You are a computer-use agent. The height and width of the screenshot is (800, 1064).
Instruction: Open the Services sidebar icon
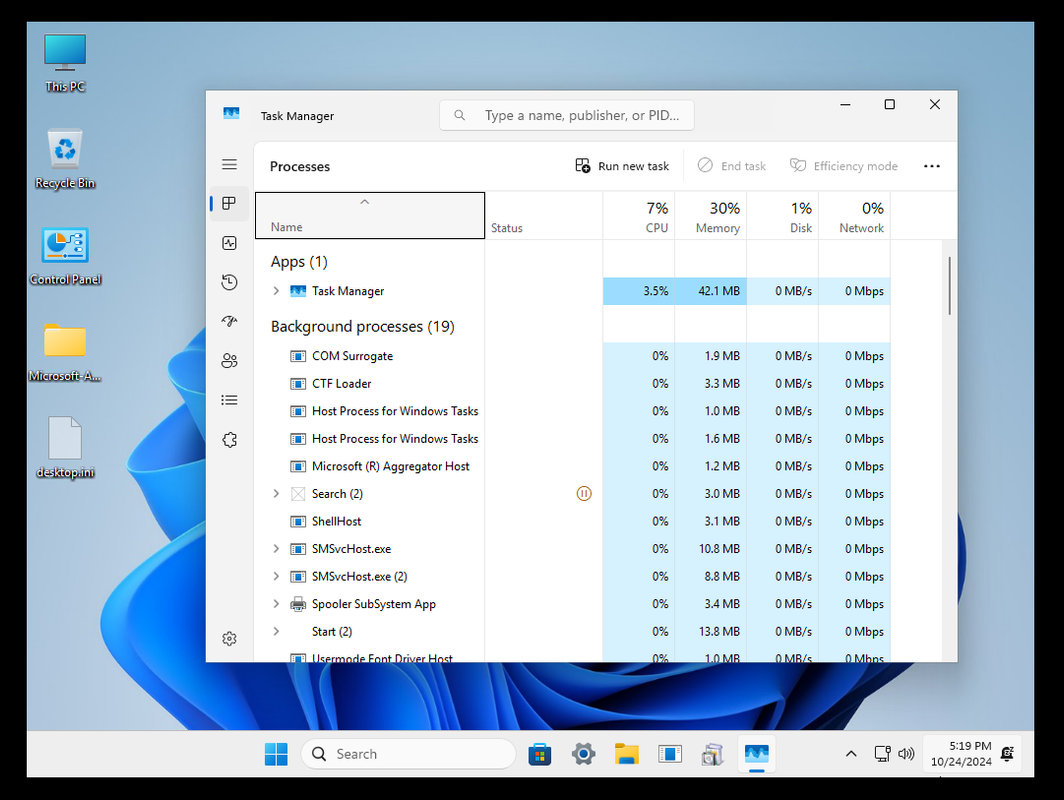click(x=229, y=440)
